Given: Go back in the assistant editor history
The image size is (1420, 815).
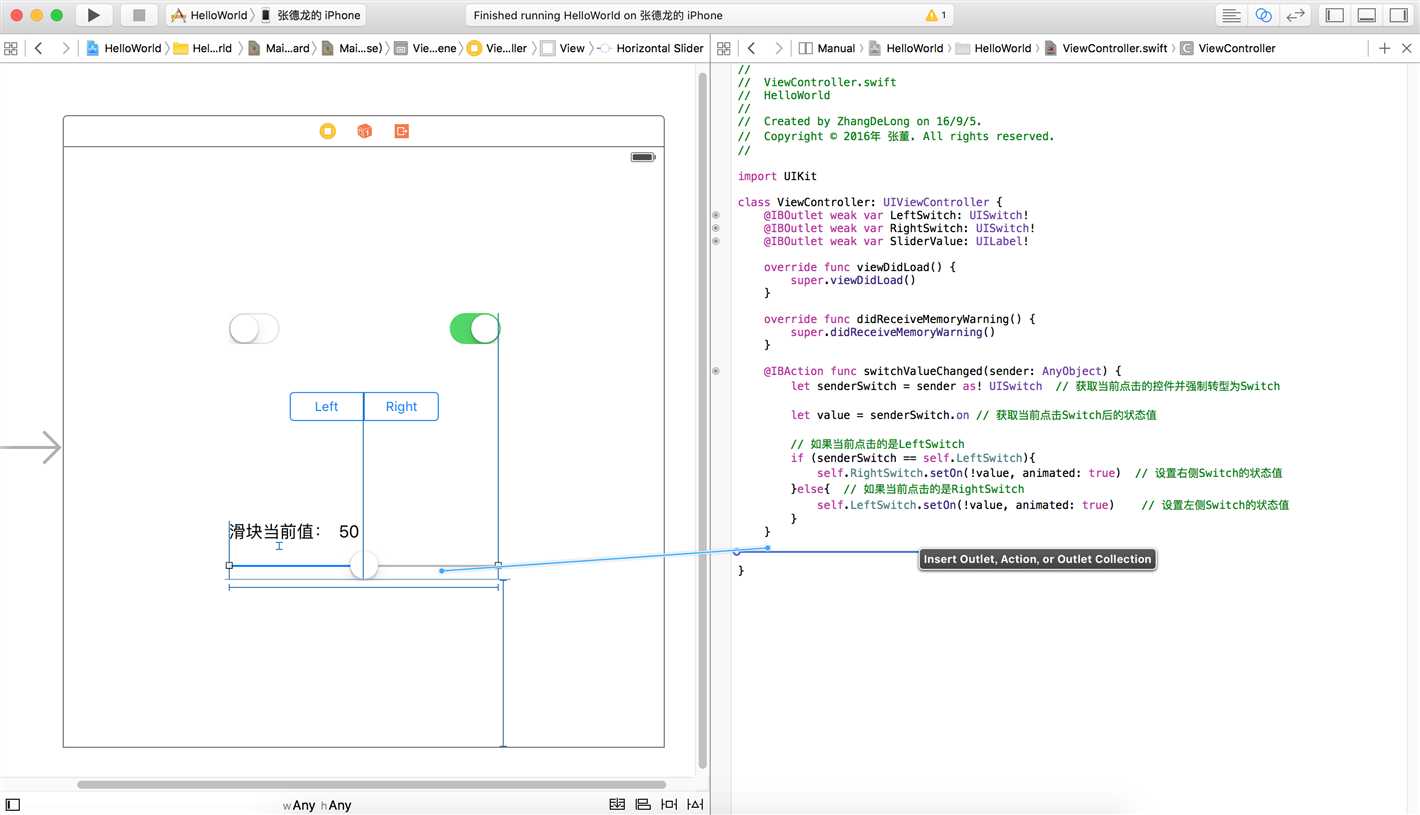Looking at the screenshot, I should [751, 48].
